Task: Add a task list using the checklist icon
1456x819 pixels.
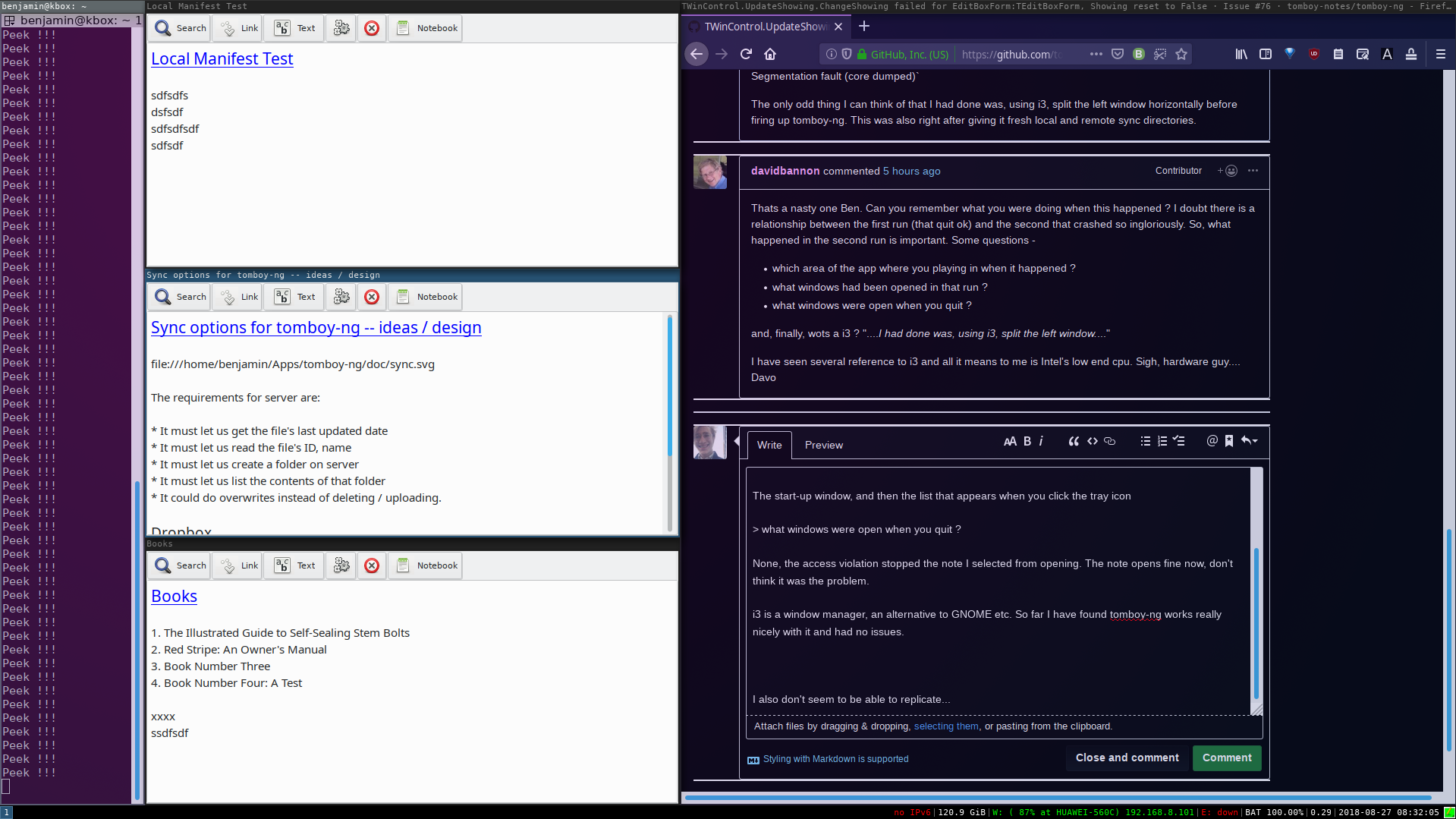Action: click(x=1178, y=441)
